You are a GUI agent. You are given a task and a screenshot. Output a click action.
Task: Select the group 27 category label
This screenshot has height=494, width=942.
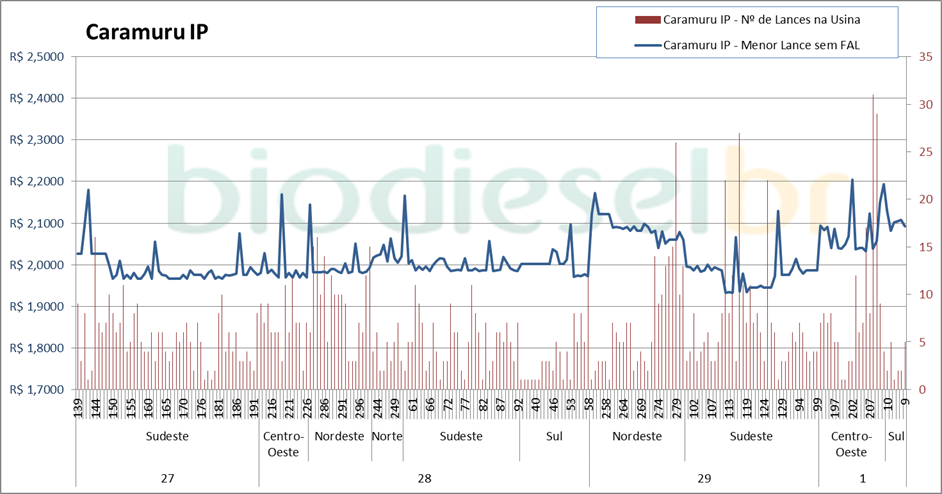click(167, 478)
